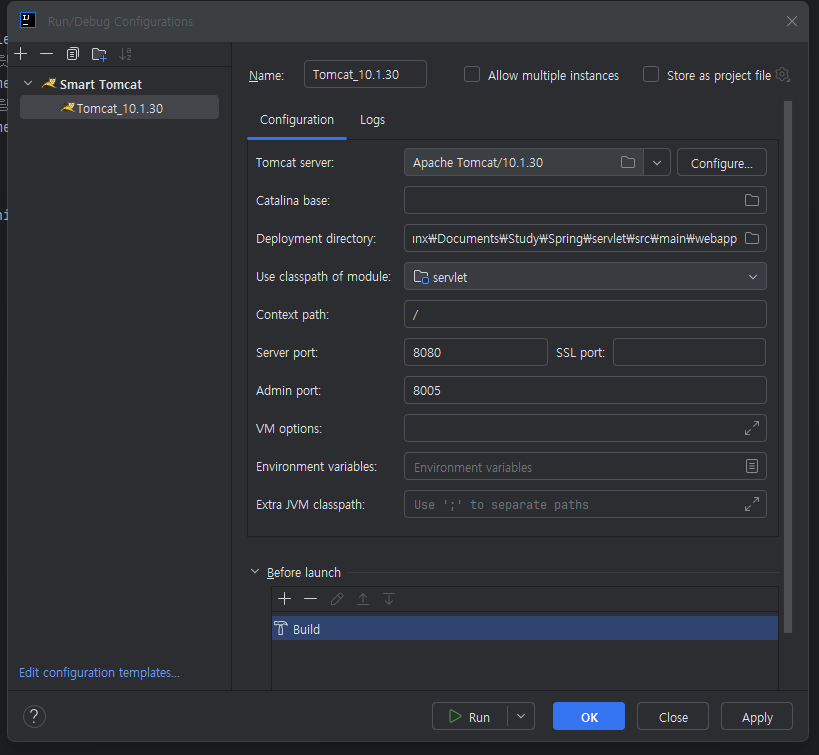Open the Catalina base folder picker
The image size is (819, 755).
click(x=753, y=200)
